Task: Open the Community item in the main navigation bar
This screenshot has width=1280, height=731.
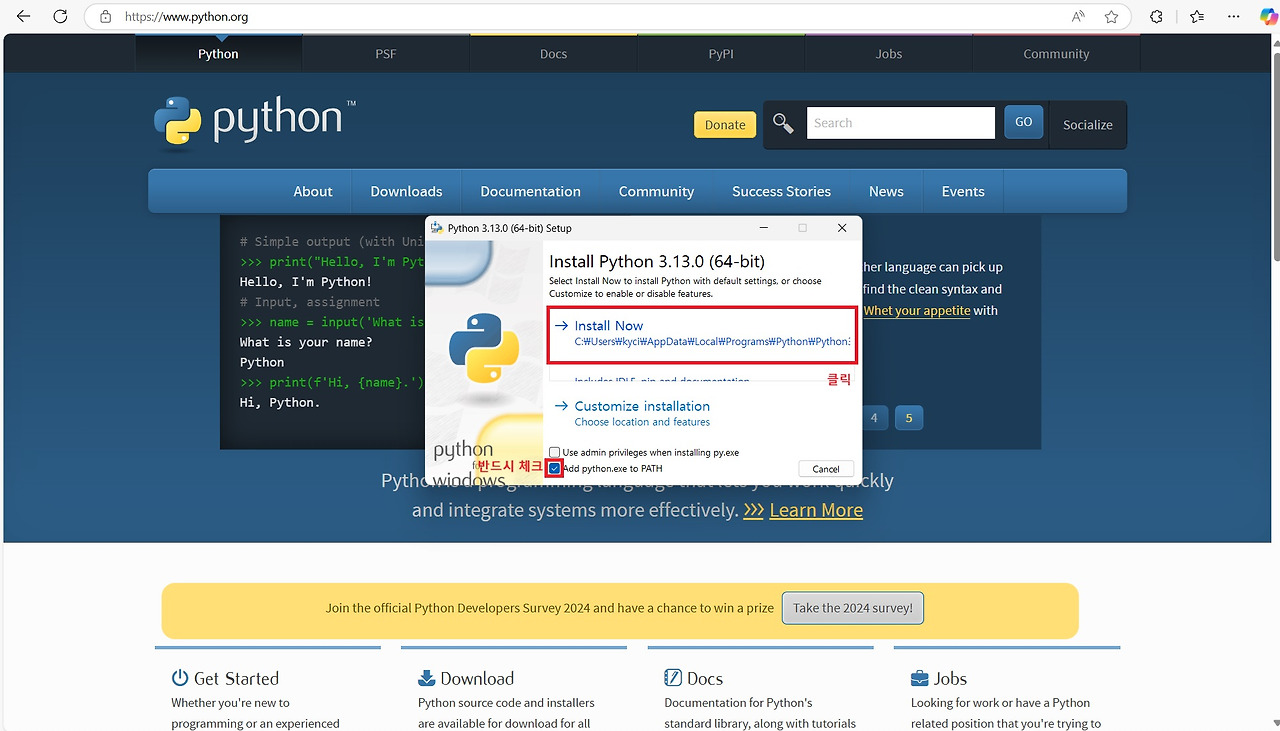Action: 656,191
